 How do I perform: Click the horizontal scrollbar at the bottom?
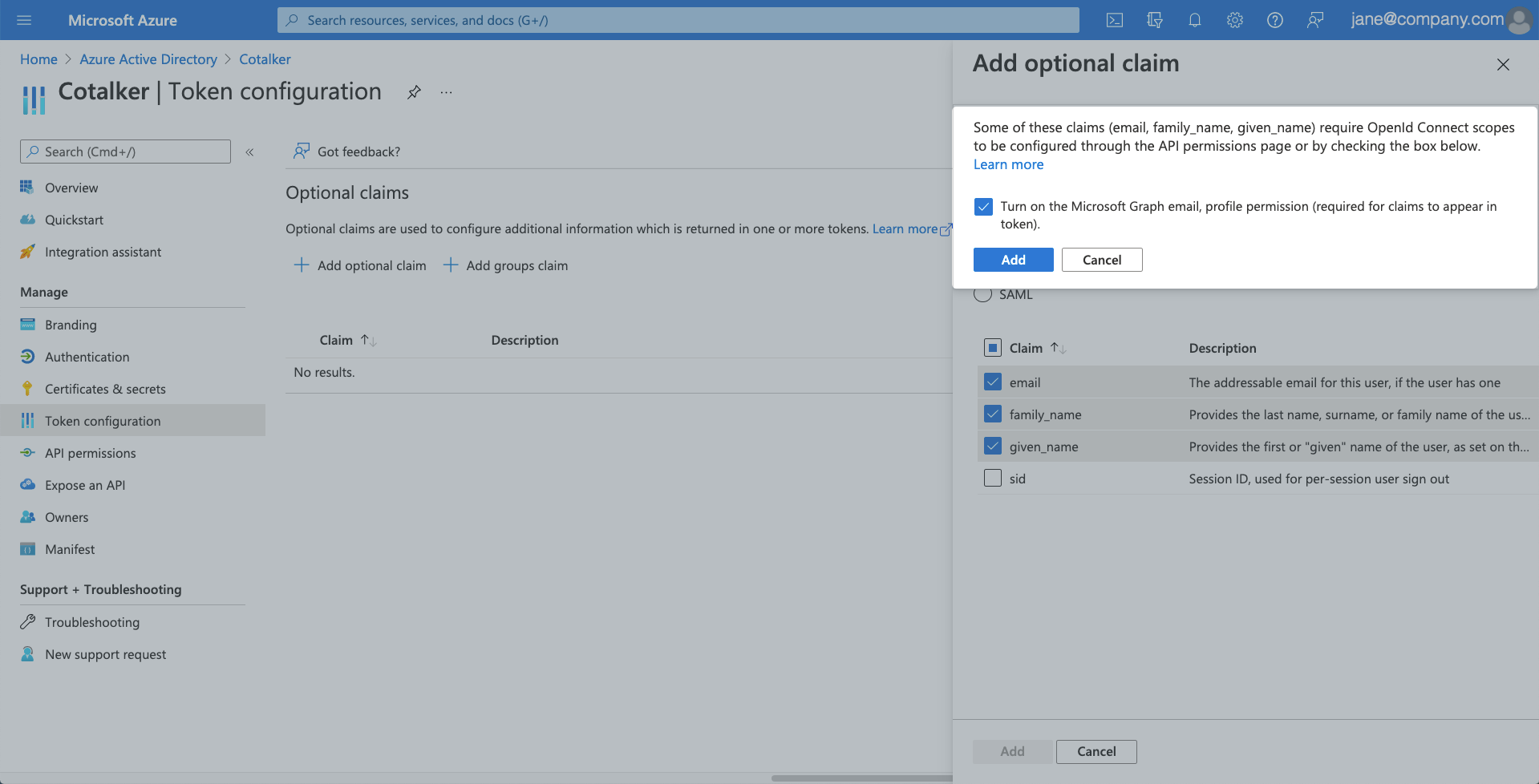point(861,778)
